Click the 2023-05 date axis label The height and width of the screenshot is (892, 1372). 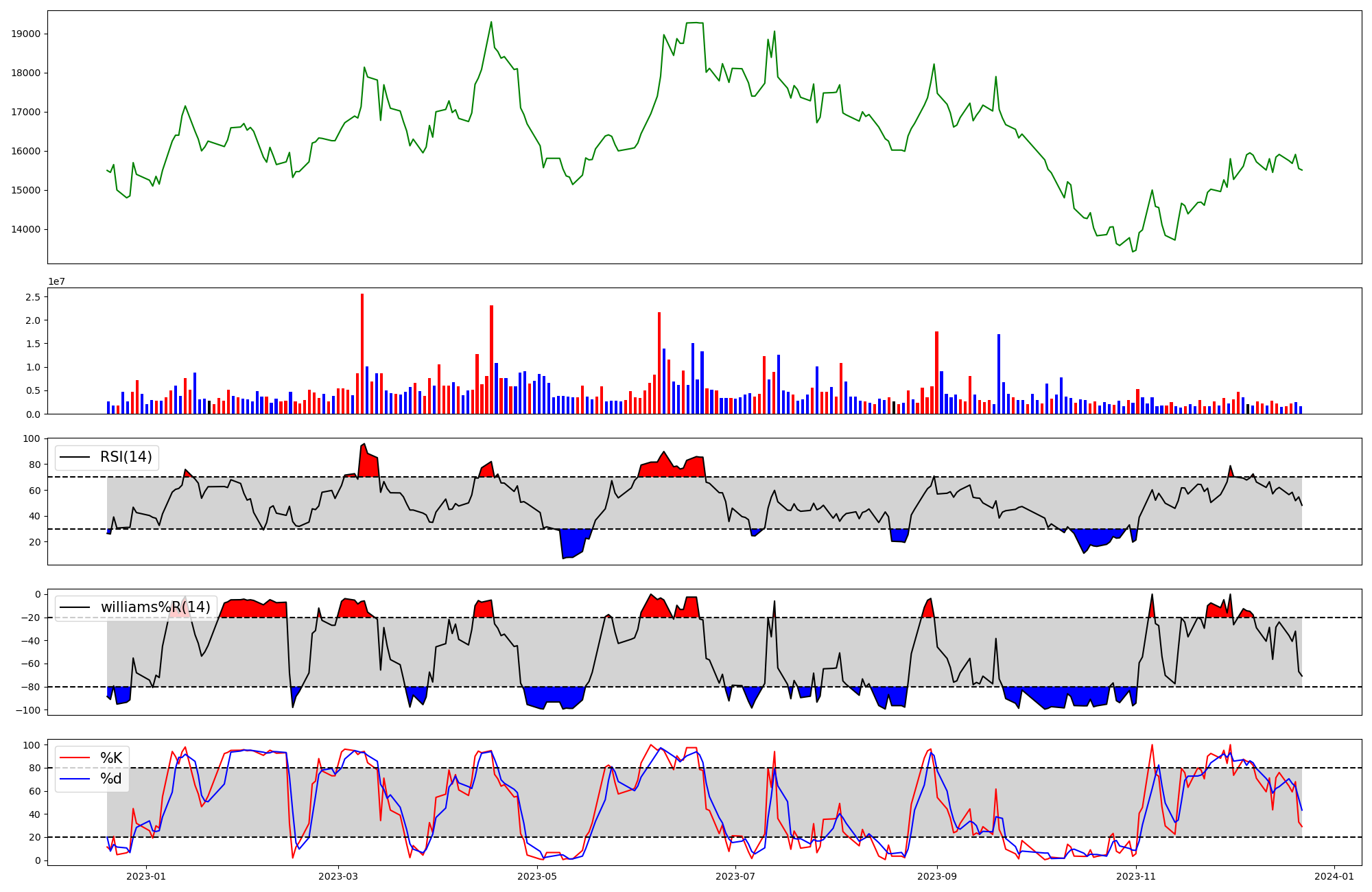pos(537,876)
